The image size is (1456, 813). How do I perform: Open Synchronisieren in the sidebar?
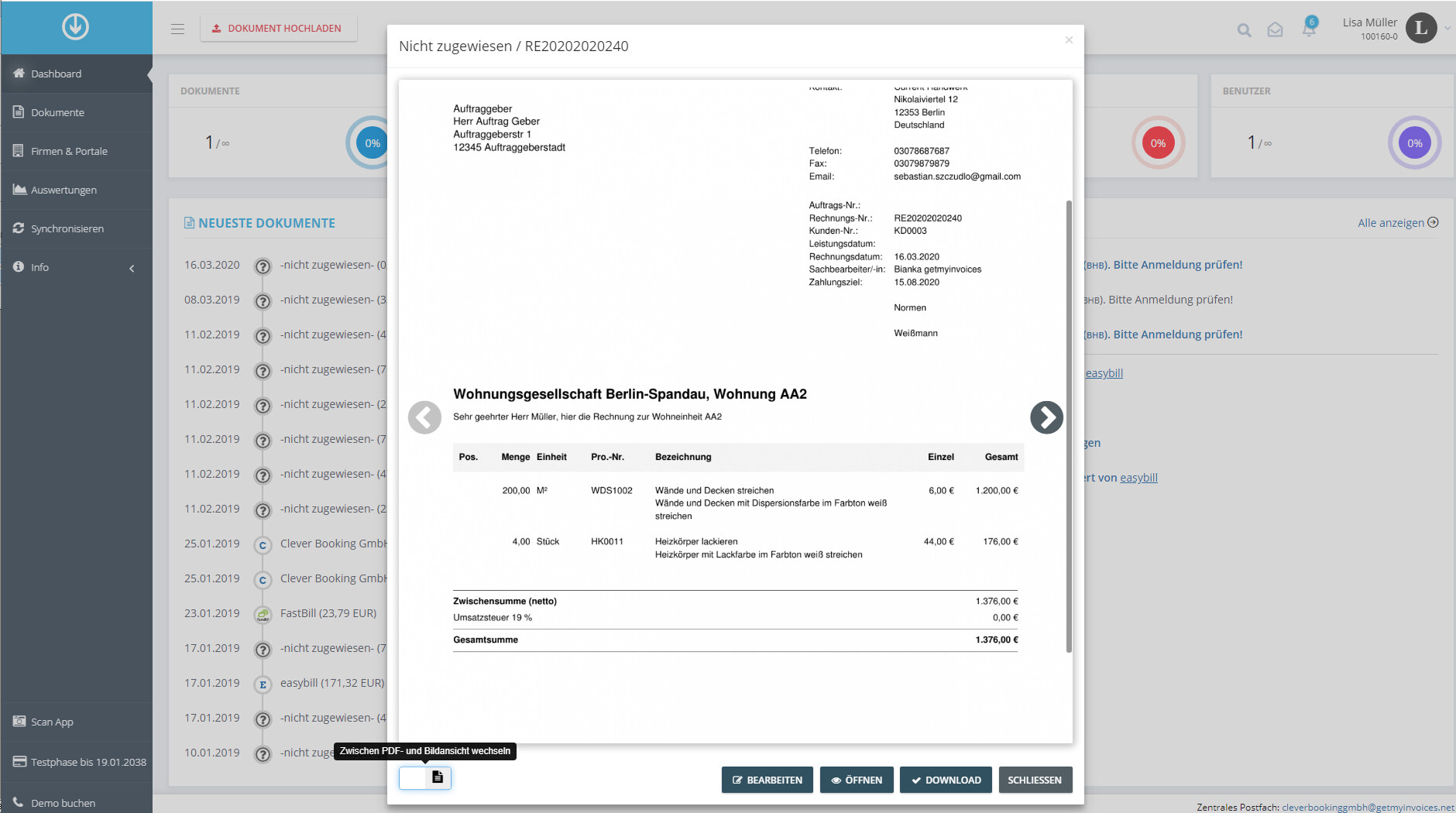[76, 228]
